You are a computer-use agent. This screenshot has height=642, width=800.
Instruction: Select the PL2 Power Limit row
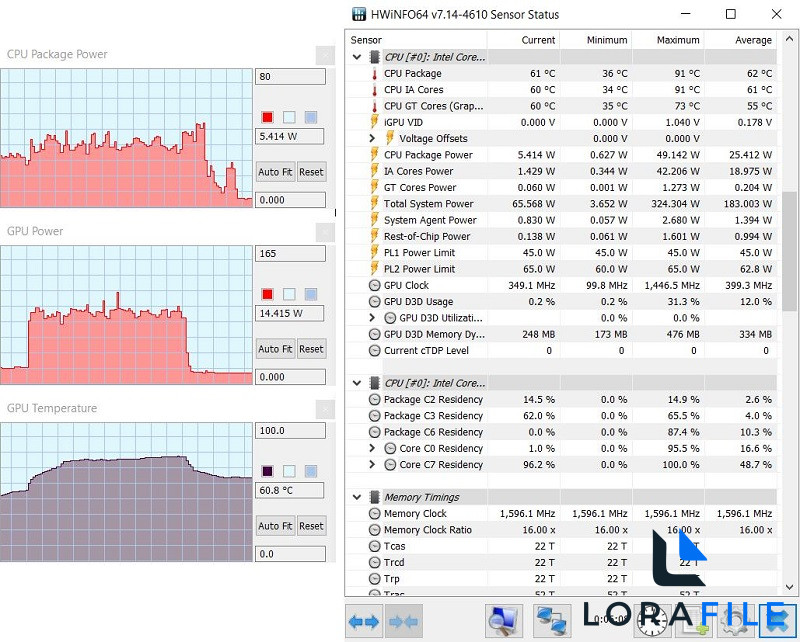click(x=561, y=269)
